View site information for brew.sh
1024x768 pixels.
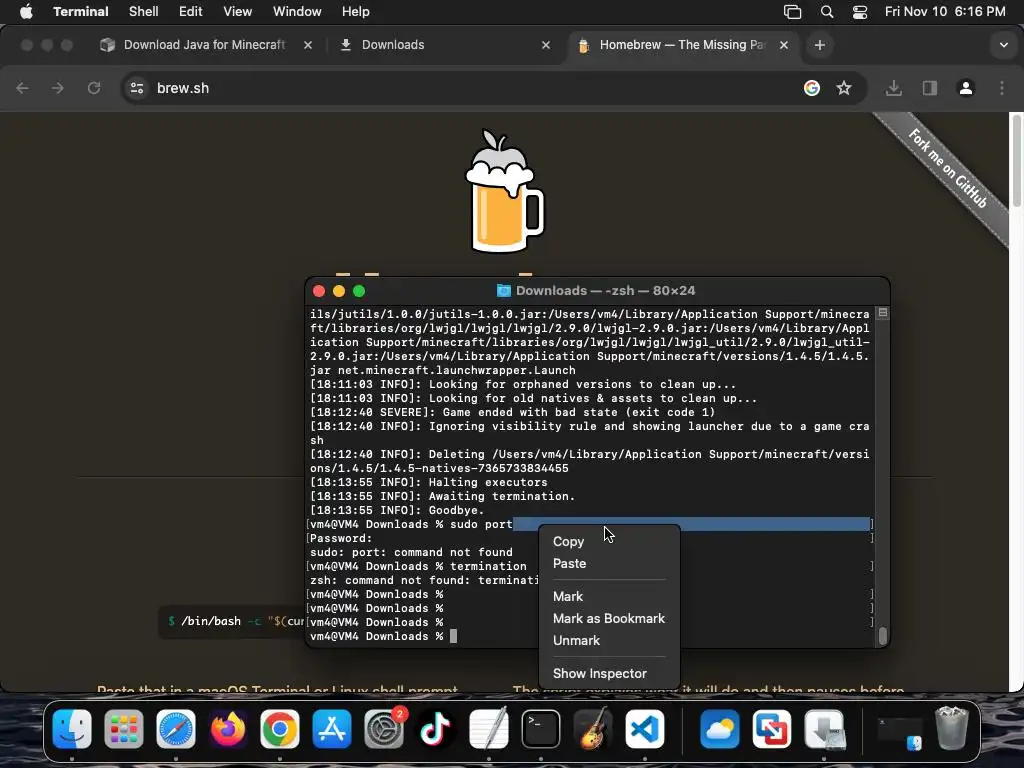[136, 88]
